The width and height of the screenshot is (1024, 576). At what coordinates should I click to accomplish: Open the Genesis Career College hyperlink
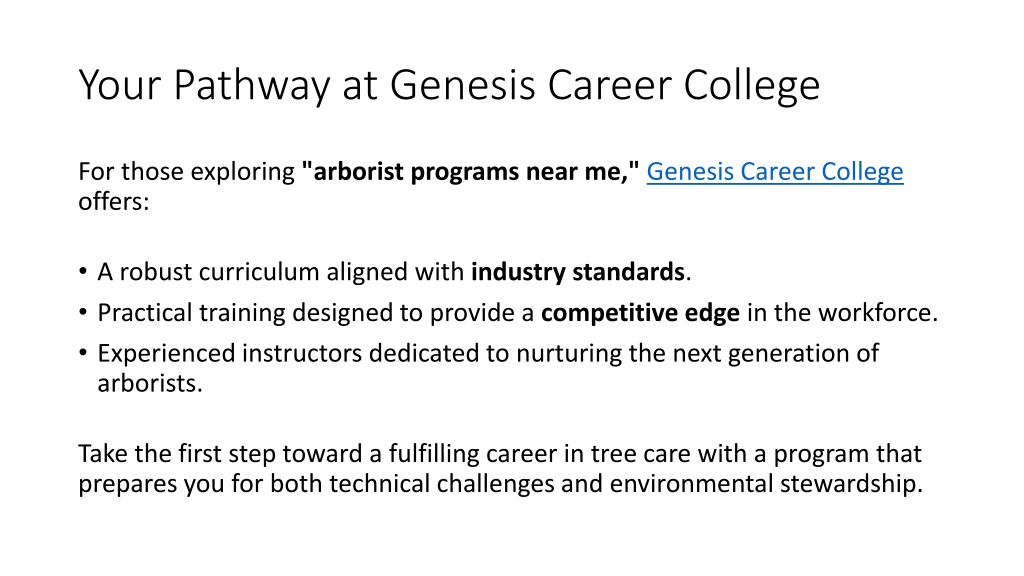(x=775, y=172)
